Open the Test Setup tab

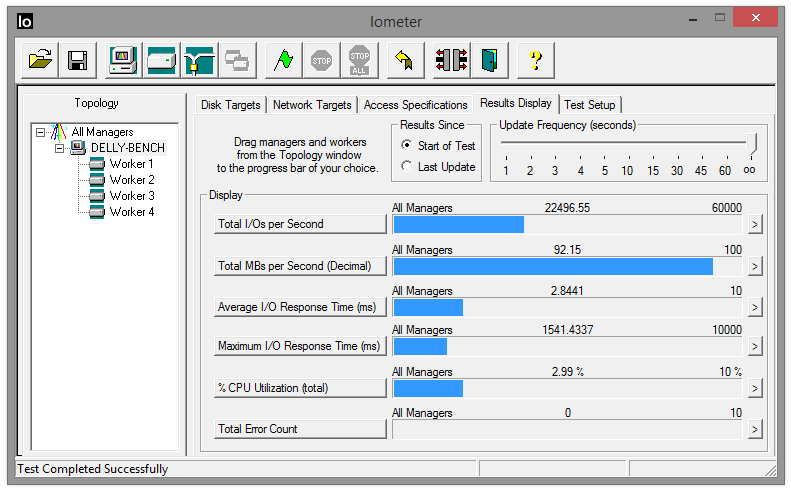click(590, 105)
